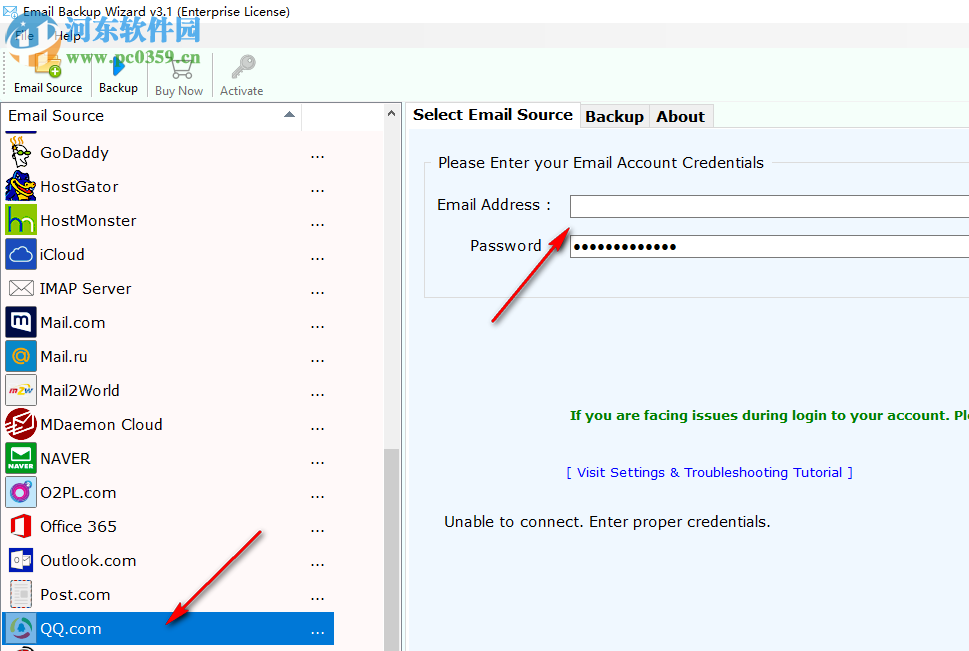Click the iCloud cloud icon

[20, 254]
